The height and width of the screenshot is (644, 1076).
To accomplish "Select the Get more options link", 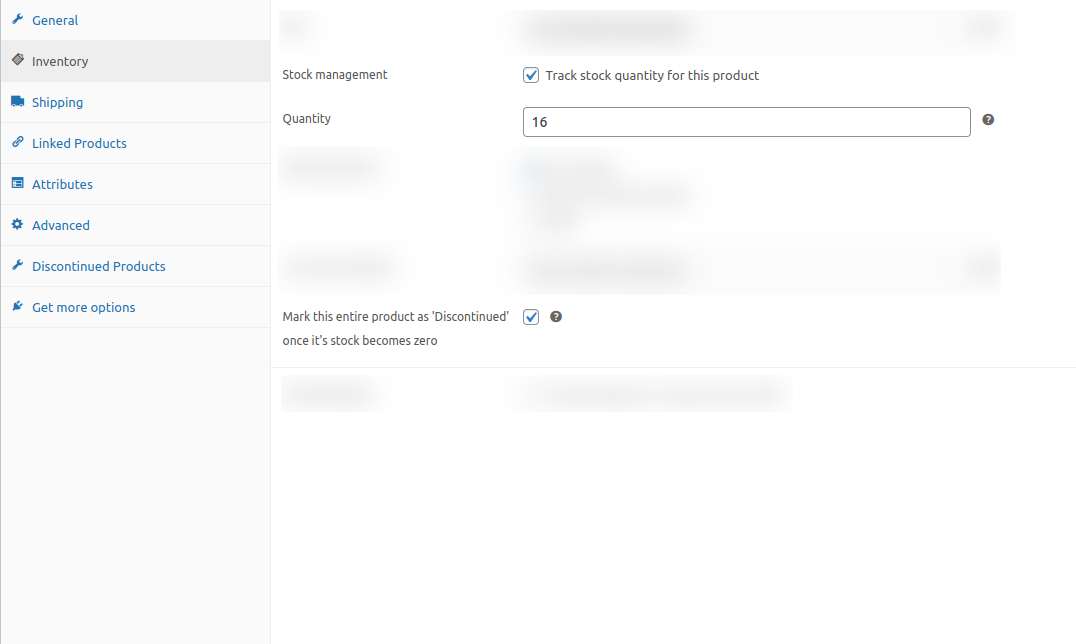I will pos(83,307).
